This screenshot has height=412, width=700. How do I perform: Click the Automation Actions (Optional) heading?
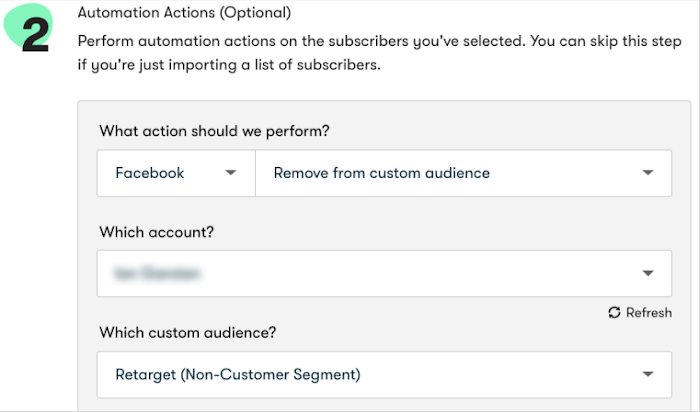click(x=184, y=14)
